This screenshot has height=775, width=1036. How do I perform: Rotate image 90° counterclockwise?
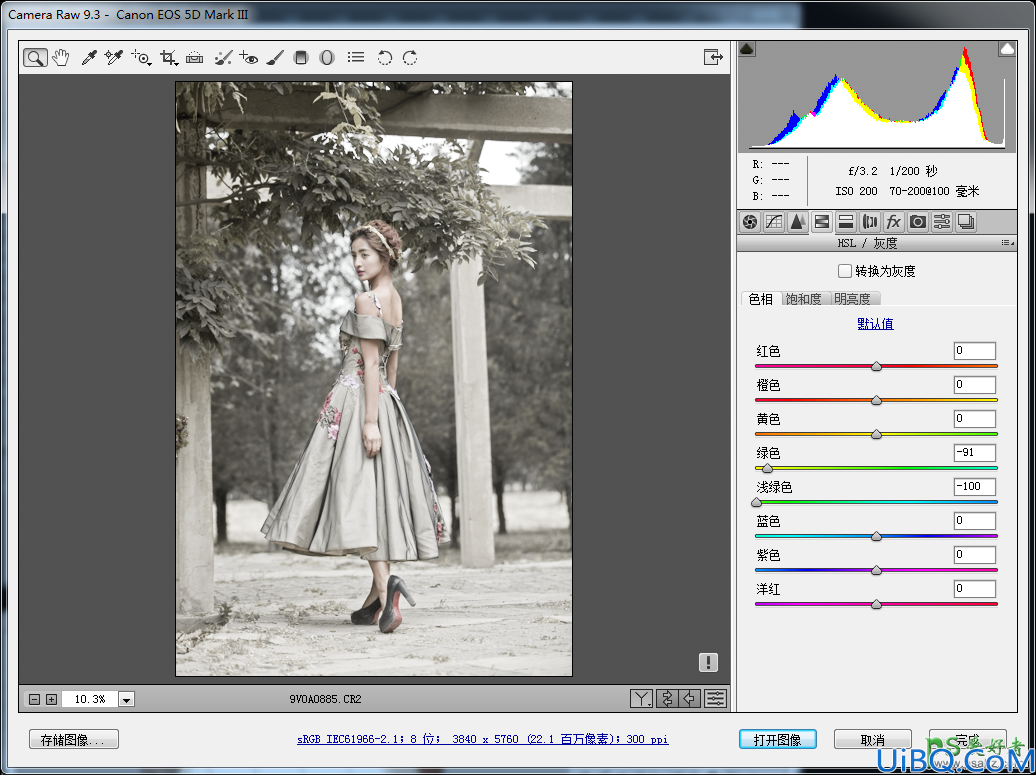(x=385, y=57)
